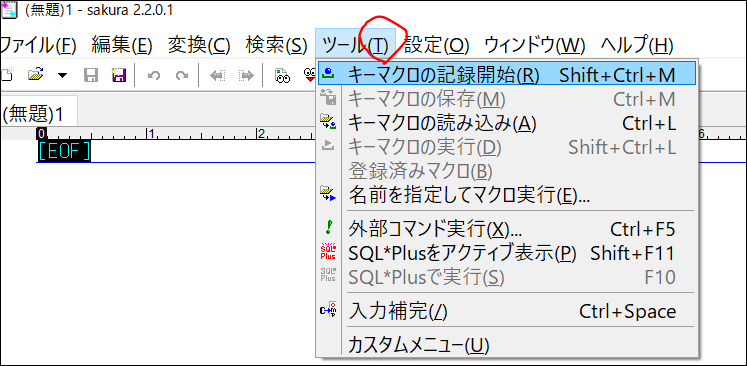747x366 pixels.
Task: Close the ツール(T) menu header
Action: (x=355, y=45)
